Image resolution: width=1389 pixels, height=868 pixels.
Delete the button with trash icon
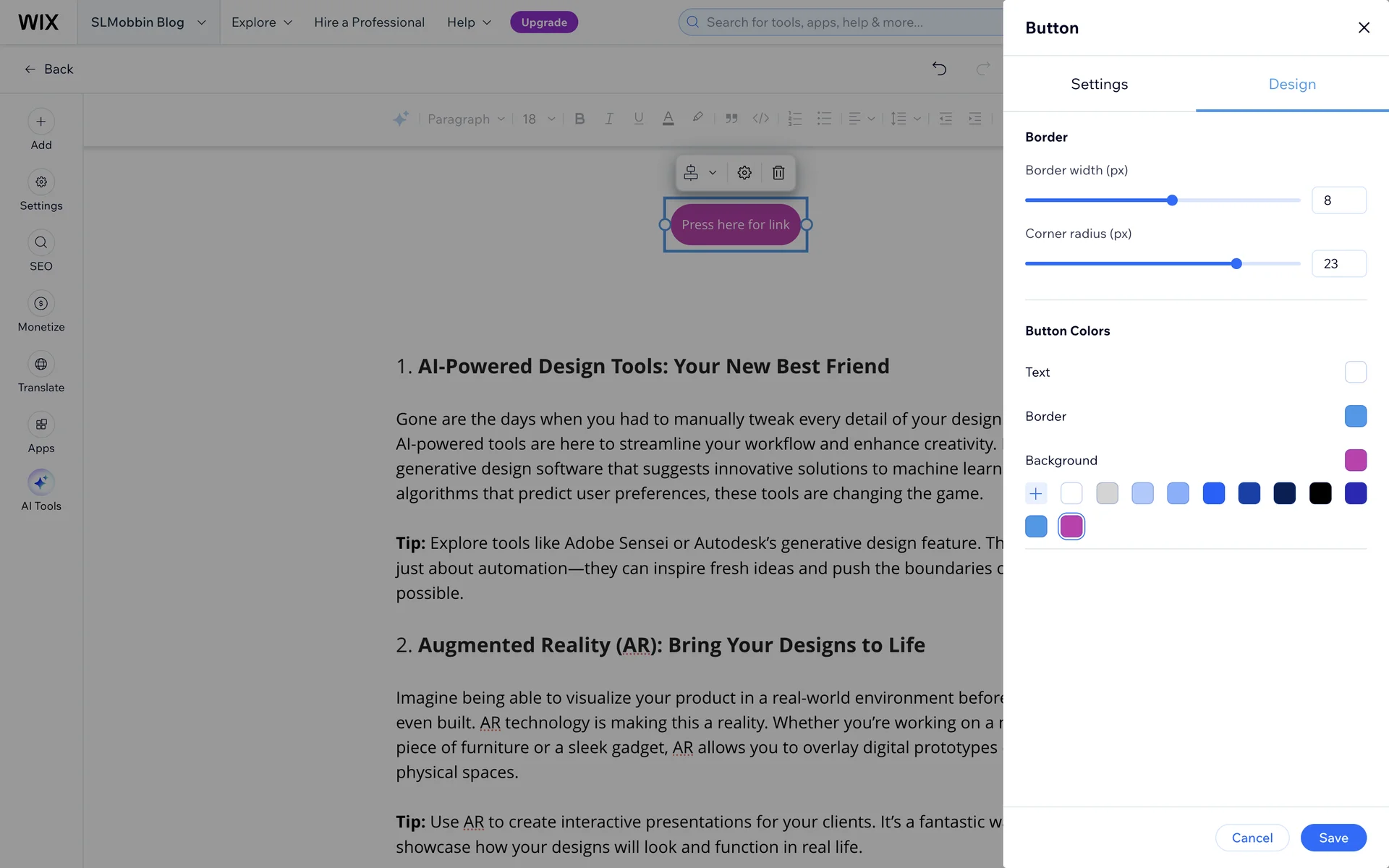778,173
